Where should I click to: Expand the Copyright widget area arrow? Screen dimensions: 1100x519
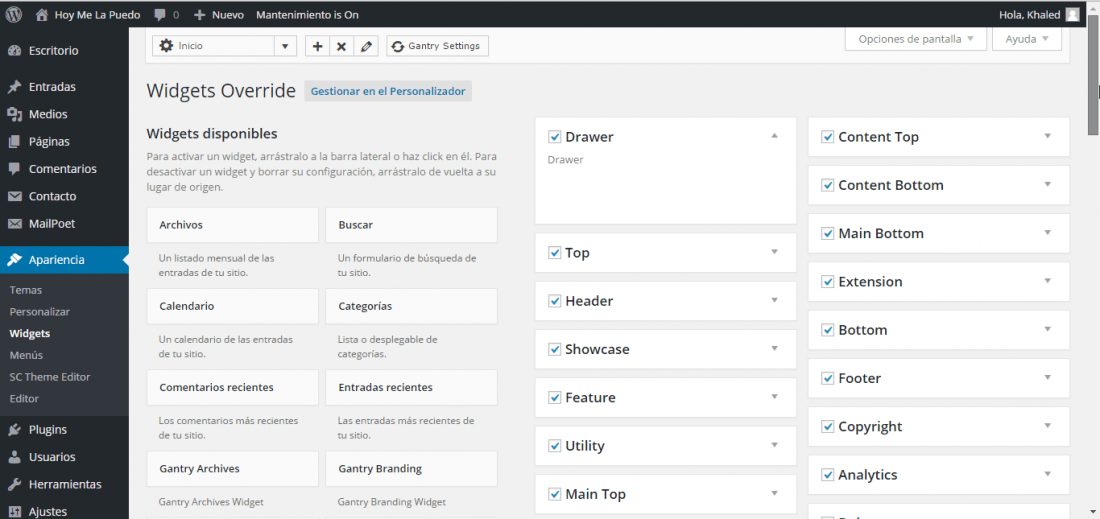tap(1047, 426)
